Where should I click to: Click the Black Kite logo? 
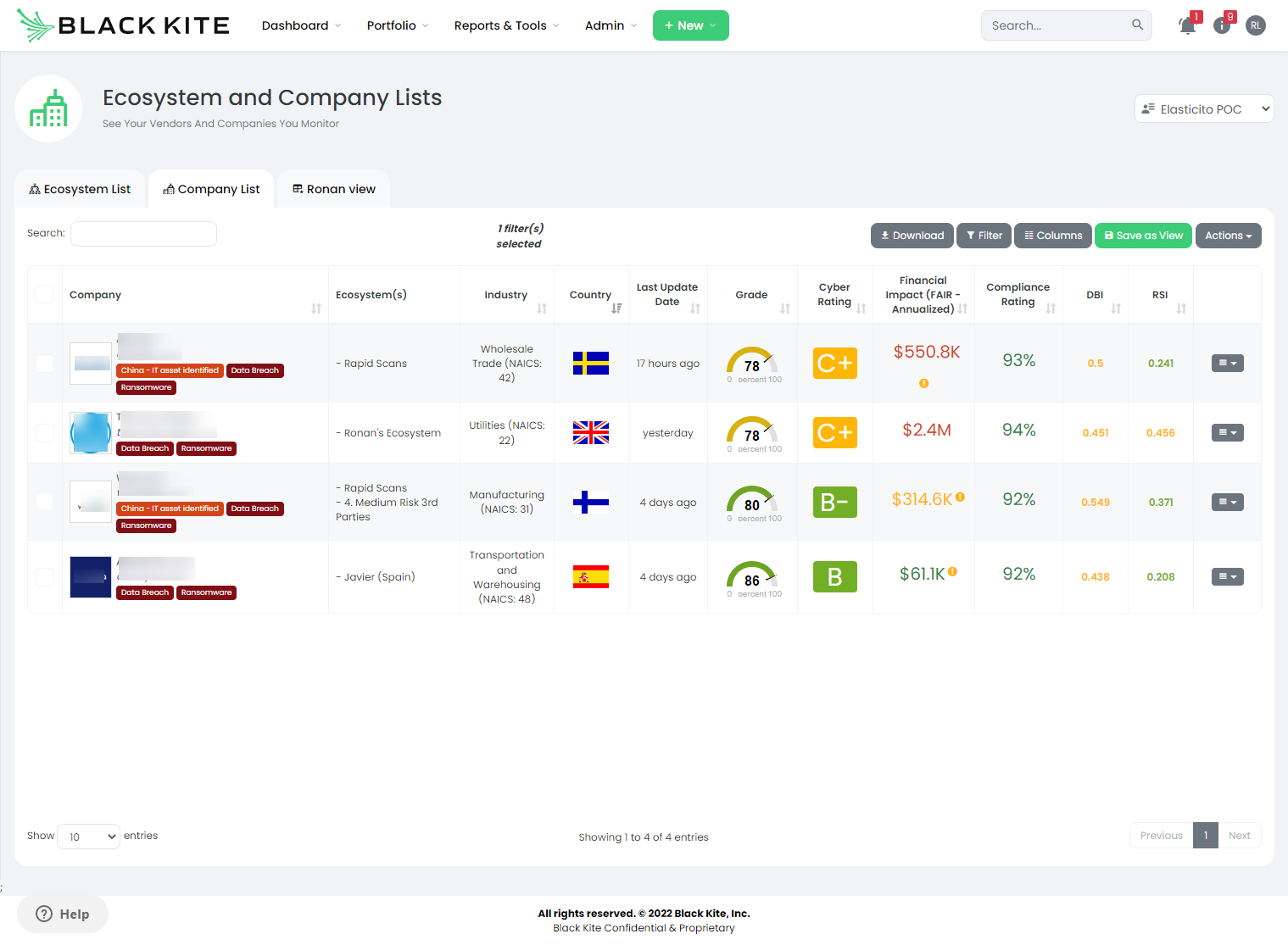tap(123, 25)
